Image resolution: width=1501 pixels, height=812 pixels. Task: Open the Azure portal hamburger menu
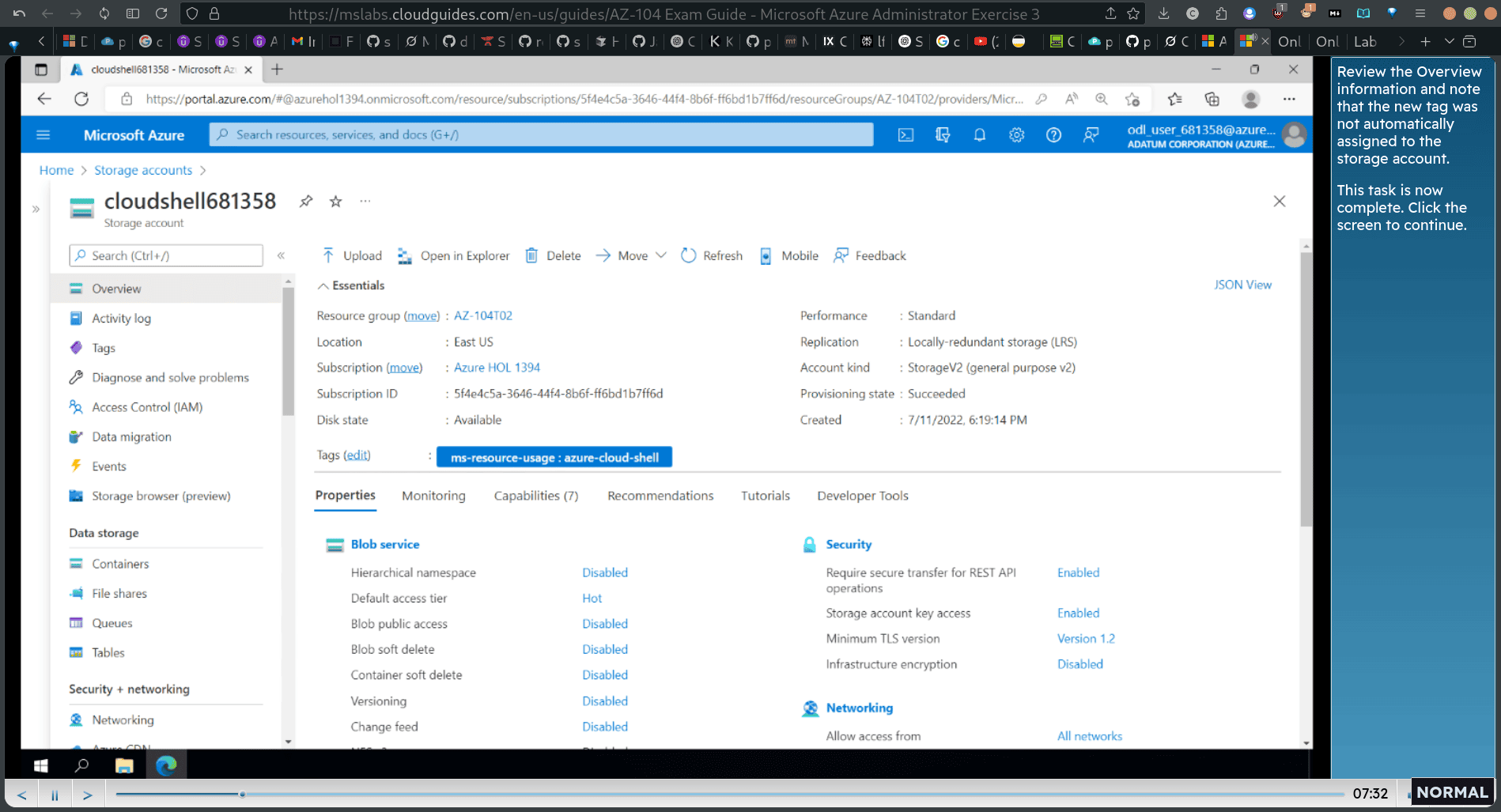pos(43,135)
